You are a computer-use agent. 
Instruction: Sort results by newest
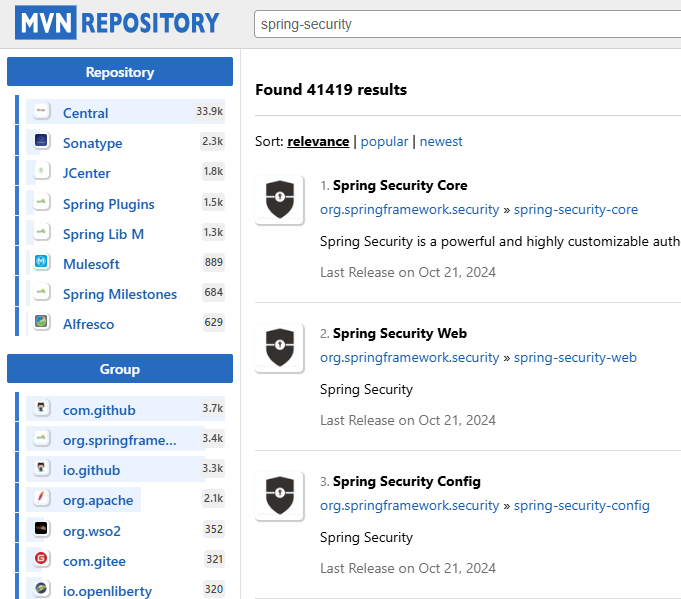click(441, 141)
